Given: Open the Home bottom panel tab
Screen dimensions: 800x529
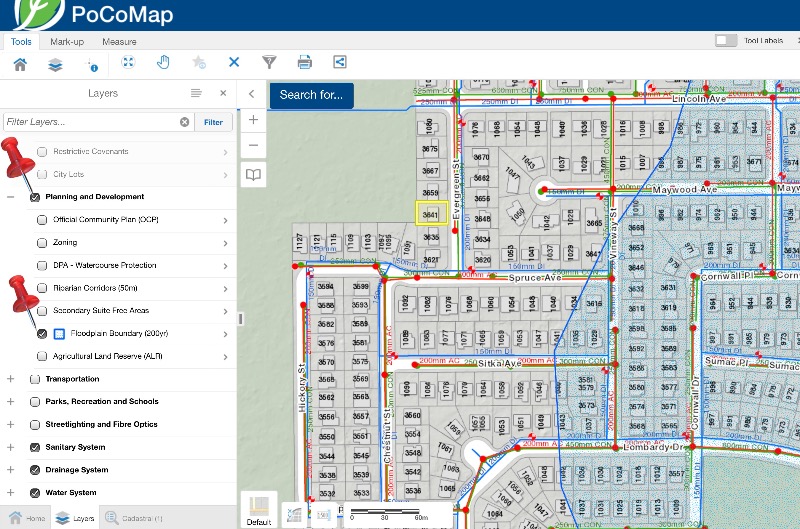Looking at the screenshot, I should [26, 518].
